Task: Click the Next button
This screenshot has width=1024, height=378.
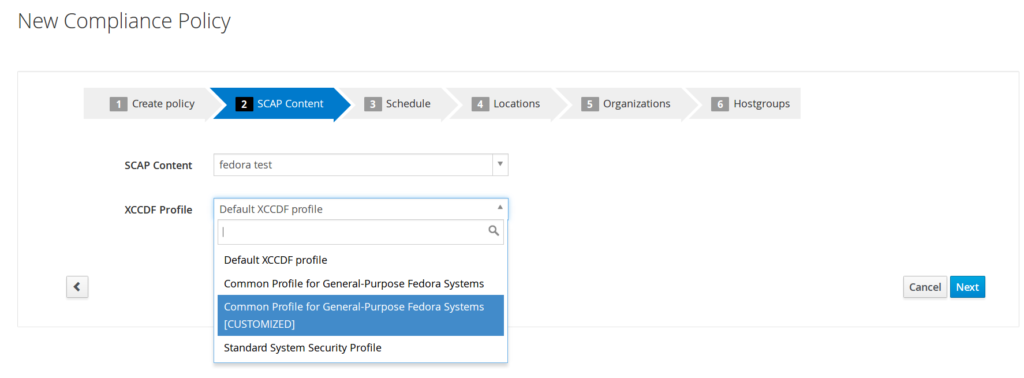Action: [967, 287]
